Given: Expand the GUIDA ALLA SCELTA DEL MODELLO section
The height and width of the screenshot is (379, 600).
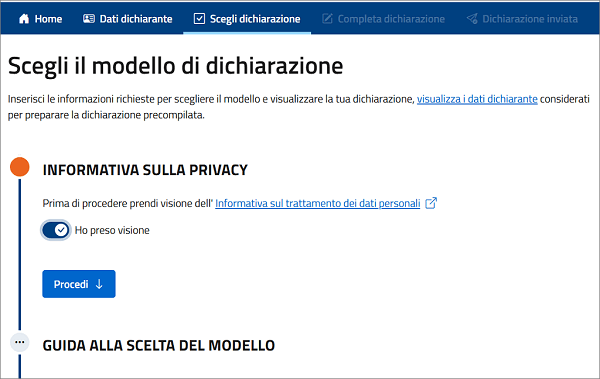Looking at the screenshot, I should click(158, 345).
